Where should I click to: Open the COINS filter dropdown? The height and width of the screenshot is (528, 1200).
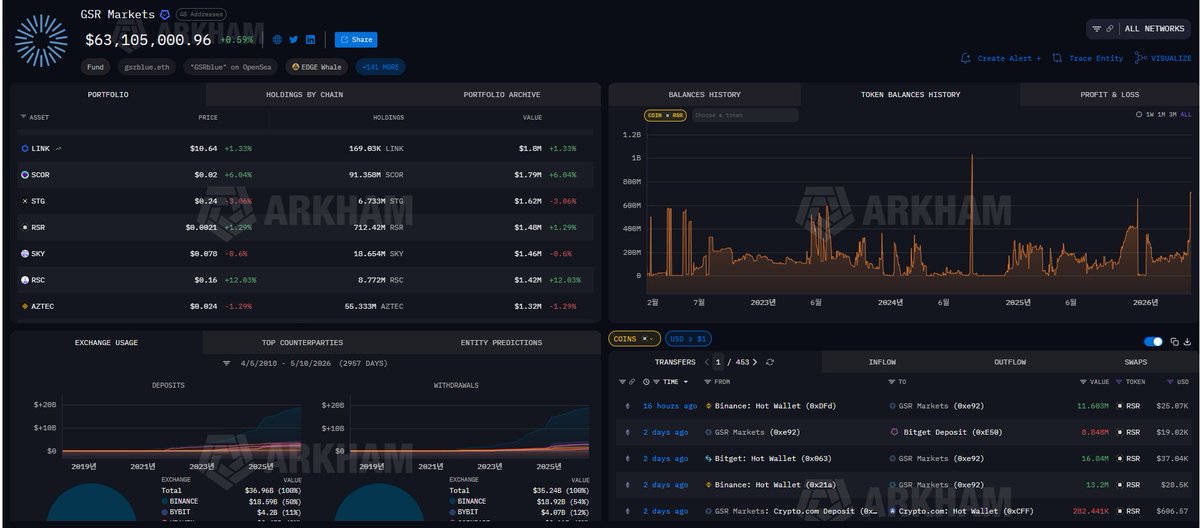[x=634, y=339]
